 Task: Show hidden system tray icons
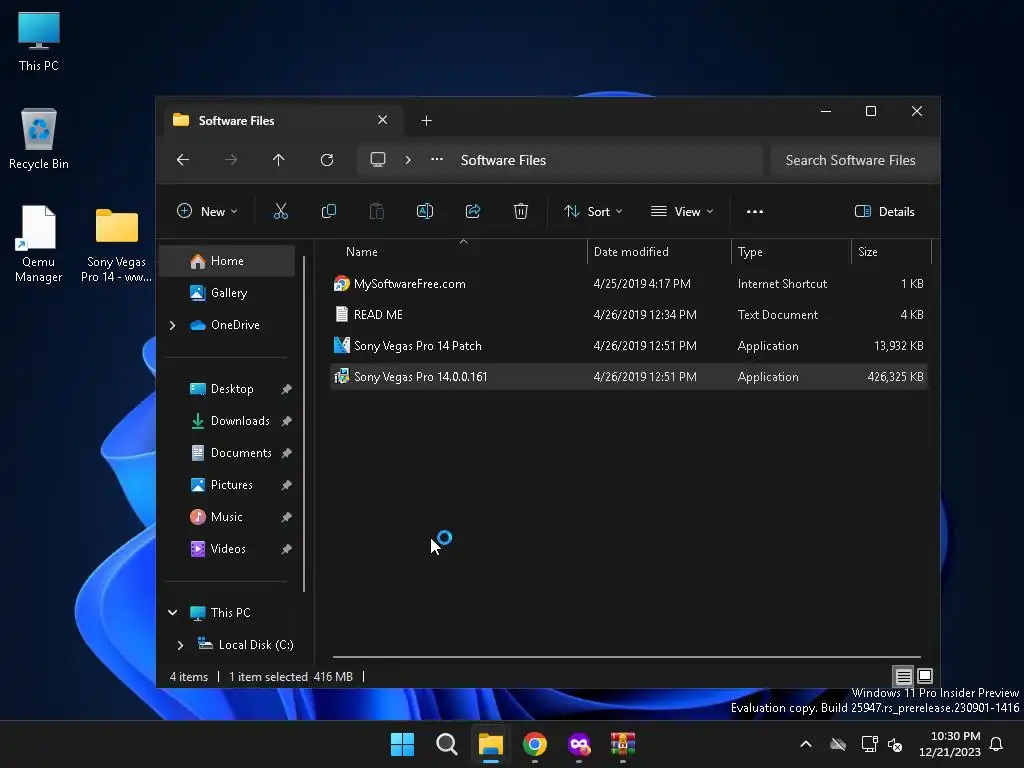click(x=806, y=744)
